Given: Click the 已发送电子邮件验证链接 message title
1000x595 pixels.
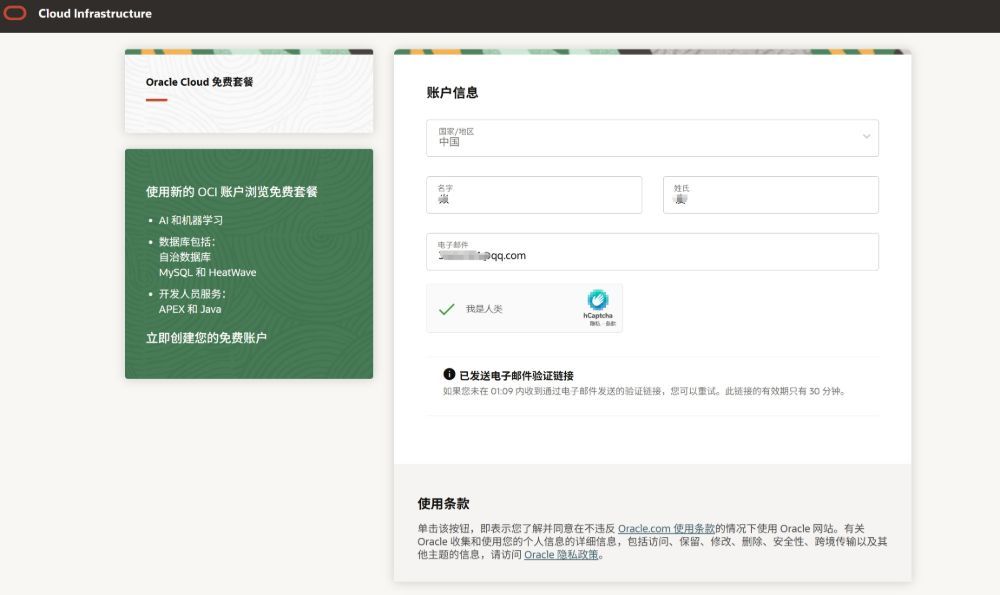Looking at the screenshot, I should (517, 376).
